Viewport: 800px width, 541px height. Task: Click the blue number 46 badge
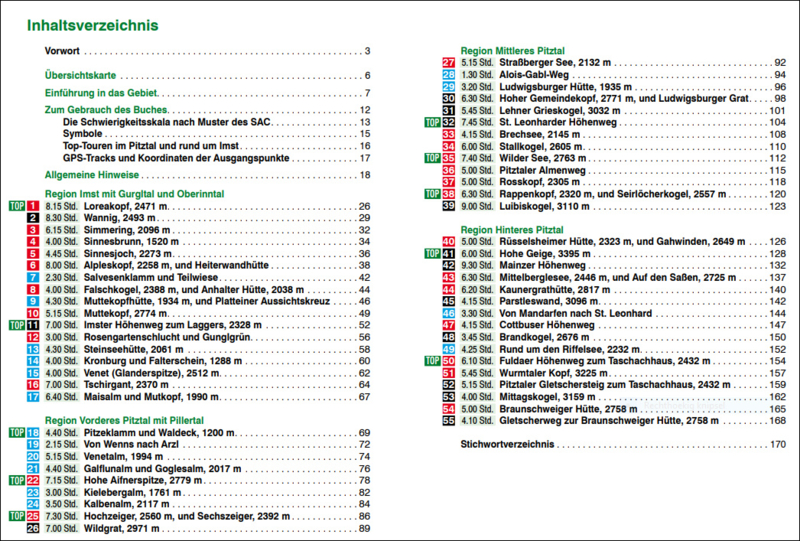pos(448,313)
